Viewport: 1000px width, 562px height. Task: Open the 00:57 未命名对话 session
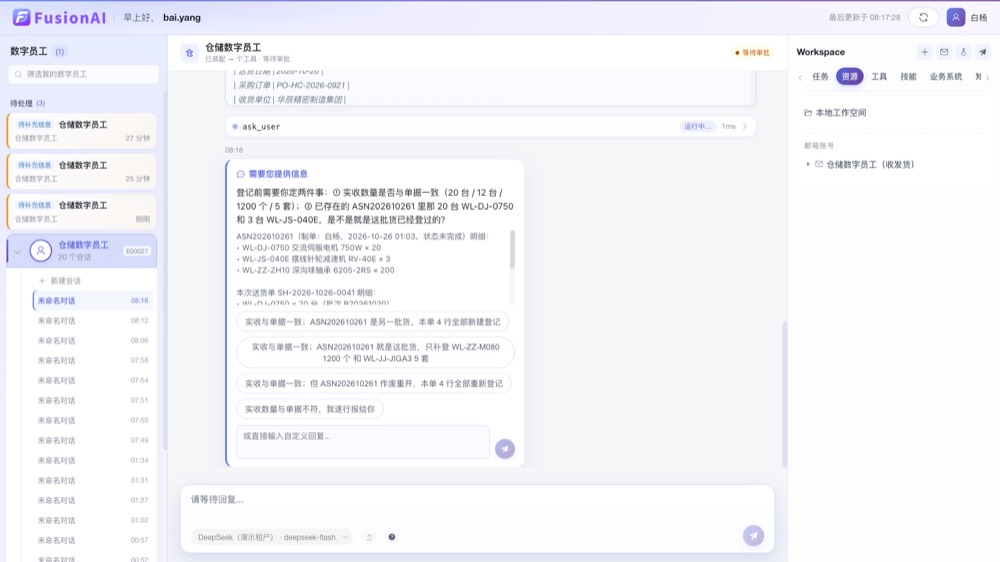click(92, 540)
